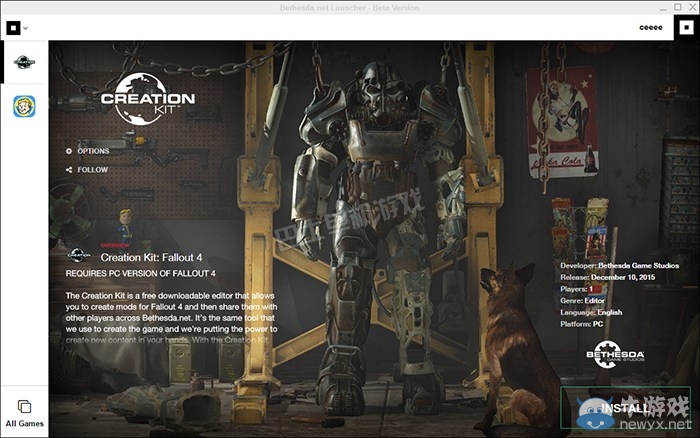Click the small Creation Kit icon beside title
The width and height of the screenshot is (700, 438).
click(79, 255)
